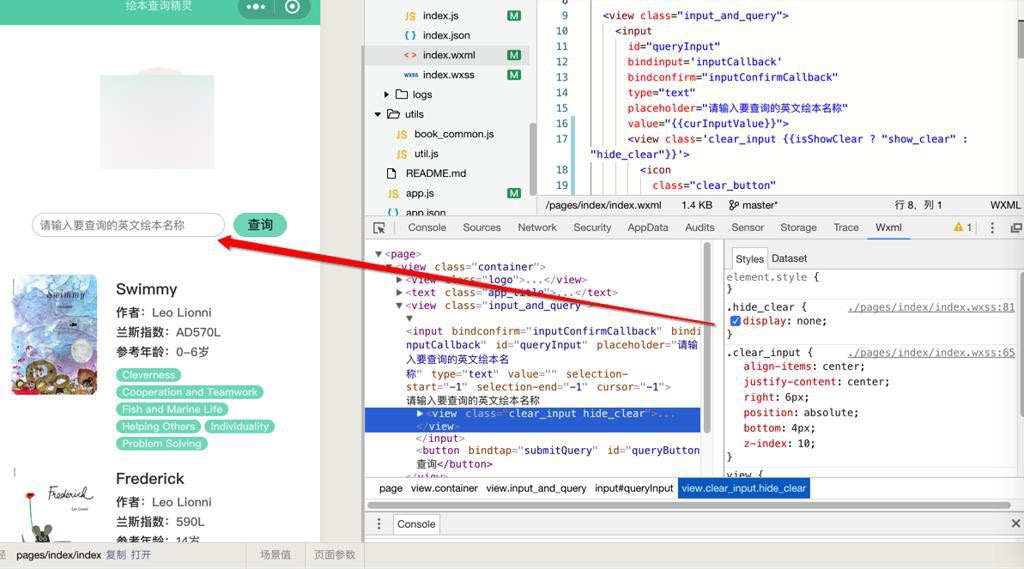Click the 复制 copy path link

point(116,555)
